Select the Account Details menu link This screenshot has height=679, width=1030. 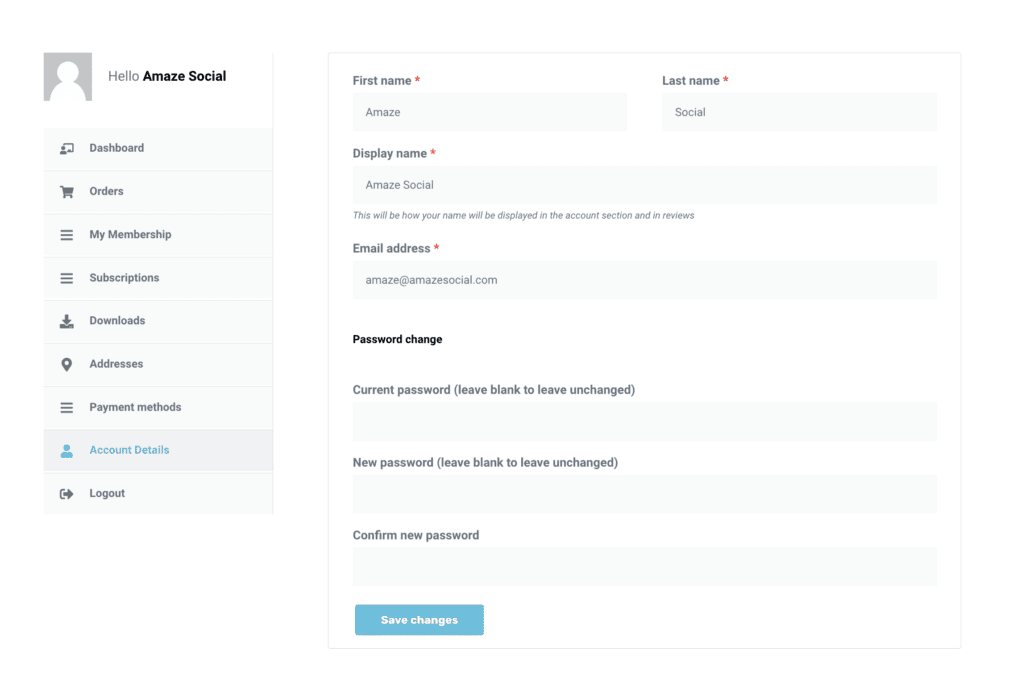[158, 450]
